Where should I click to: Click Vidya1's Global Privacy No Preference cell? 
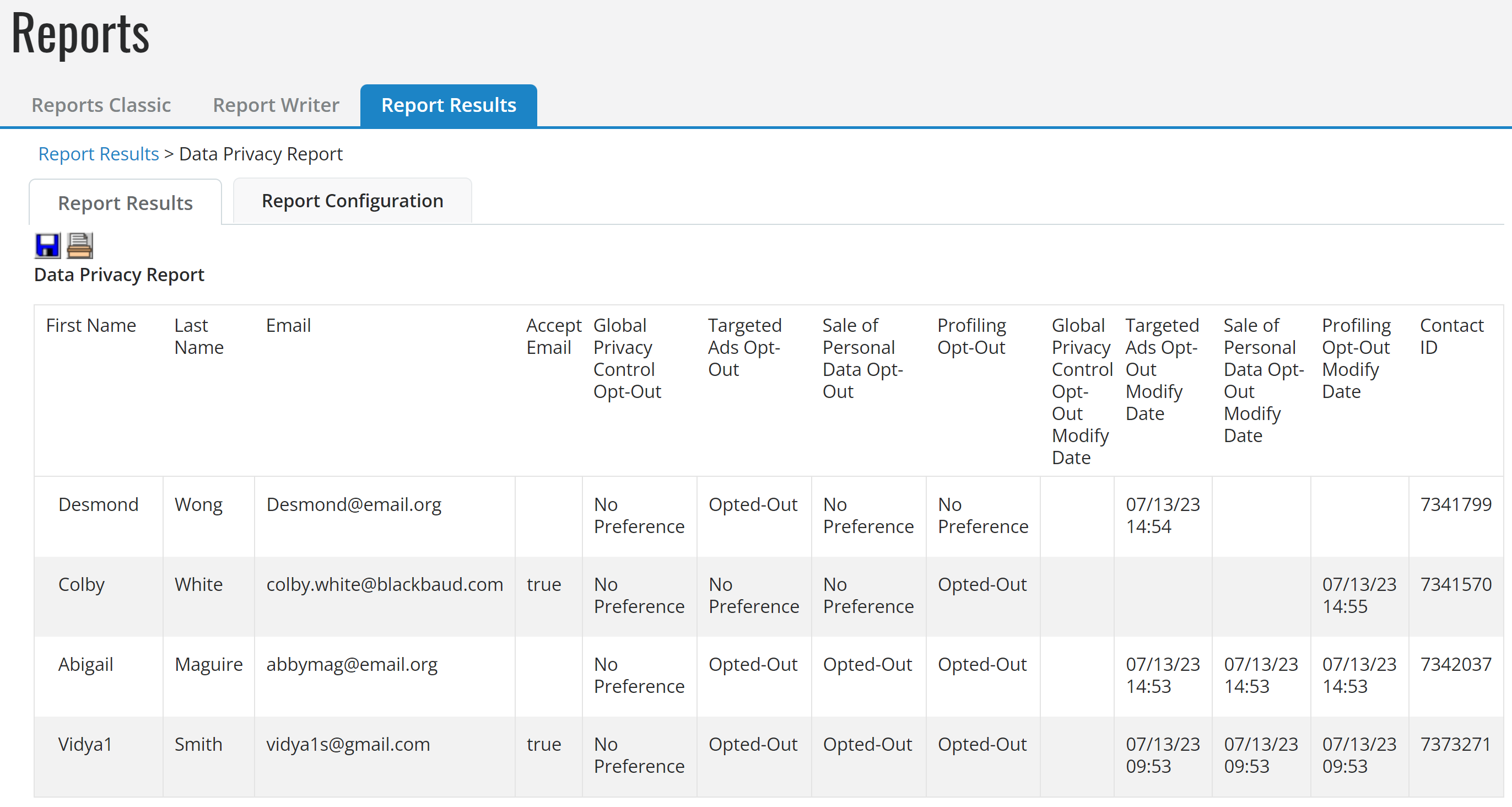pos(639,755)
